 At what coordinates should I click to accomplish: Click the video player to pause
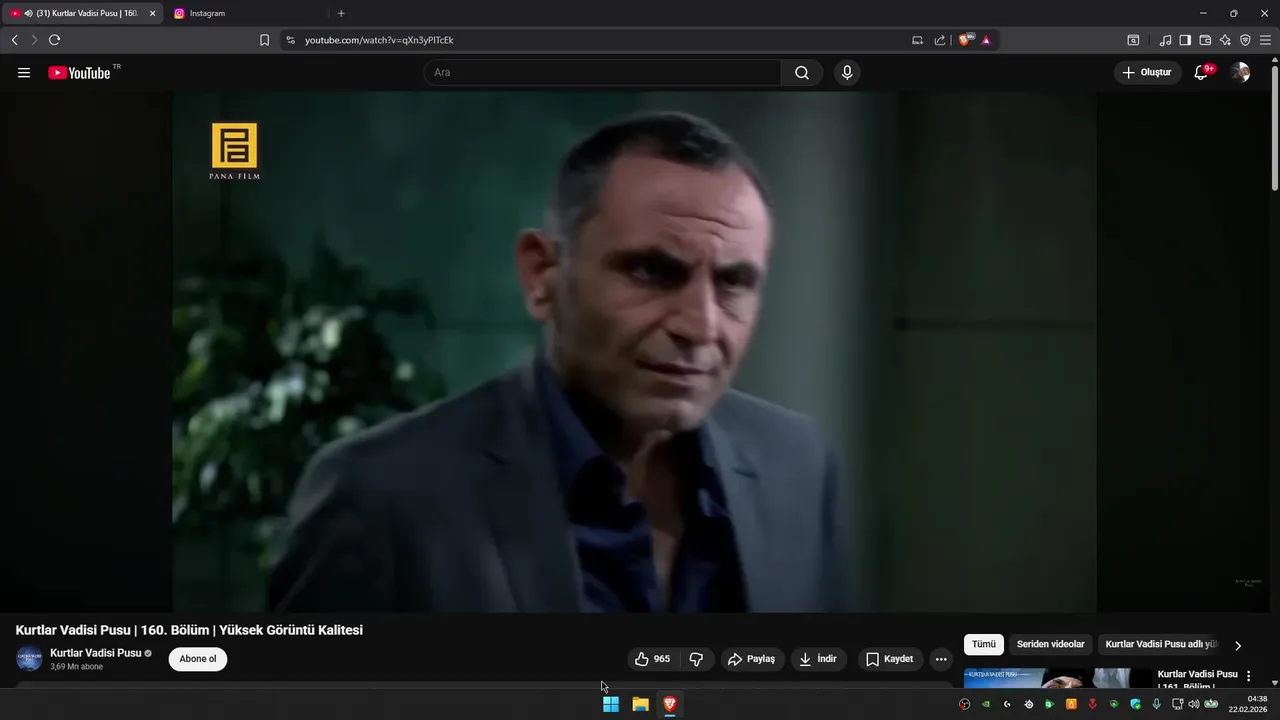point(634,352)
